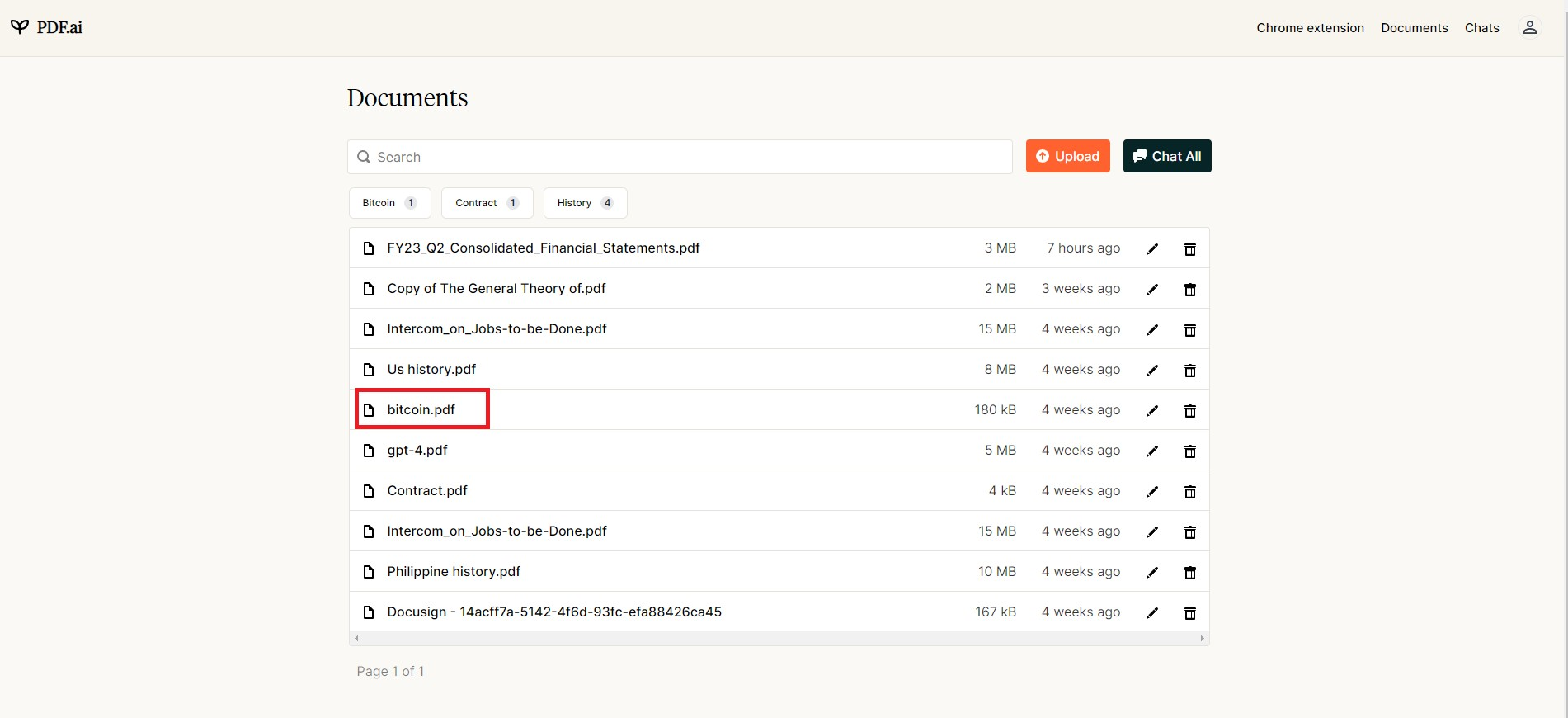Rename Philippine history.pdf via pencil icon
This screenshot has width=1568, height=718.
click(1152, 573)
